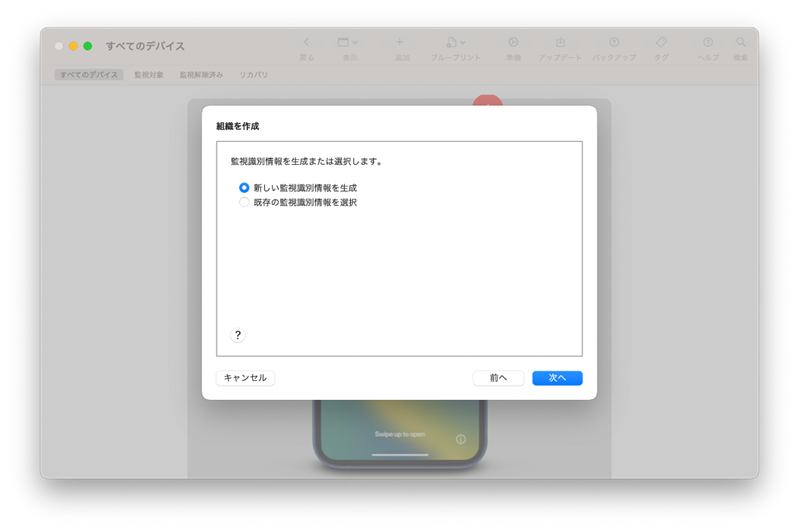Click the Back (戻る) arrow icon
The image size is (799, 532).
click(x=306, y=42)
